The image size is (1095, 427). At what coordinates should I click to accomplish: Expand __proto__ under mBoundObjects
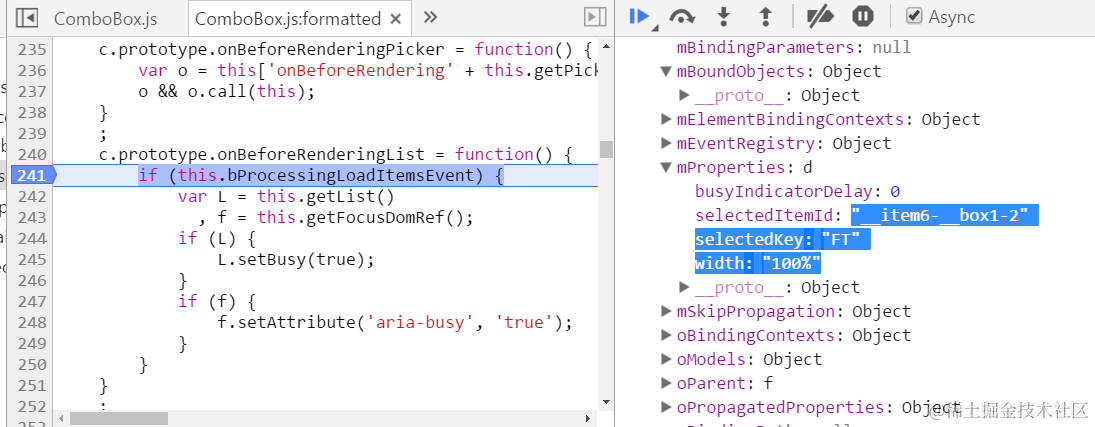click(684, 95)
